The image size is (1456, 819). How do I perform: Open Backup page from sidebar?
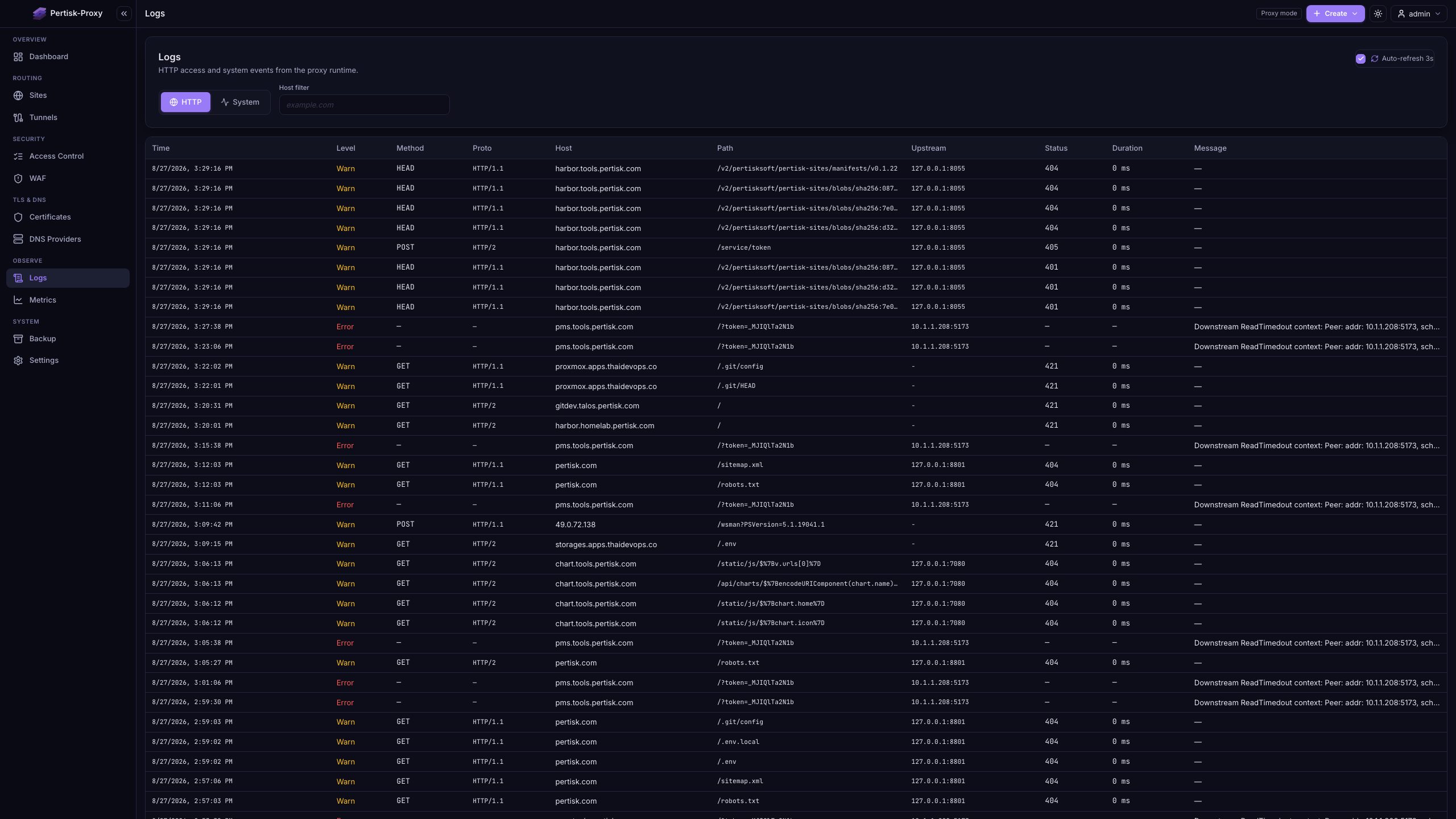tap(68, 339)
